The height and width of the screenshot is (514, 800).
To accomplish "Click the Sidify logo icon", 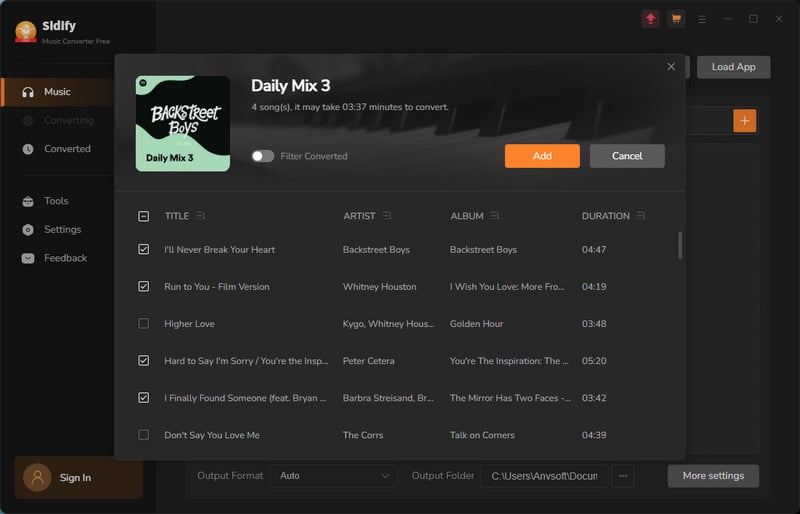I will point(26,32).
